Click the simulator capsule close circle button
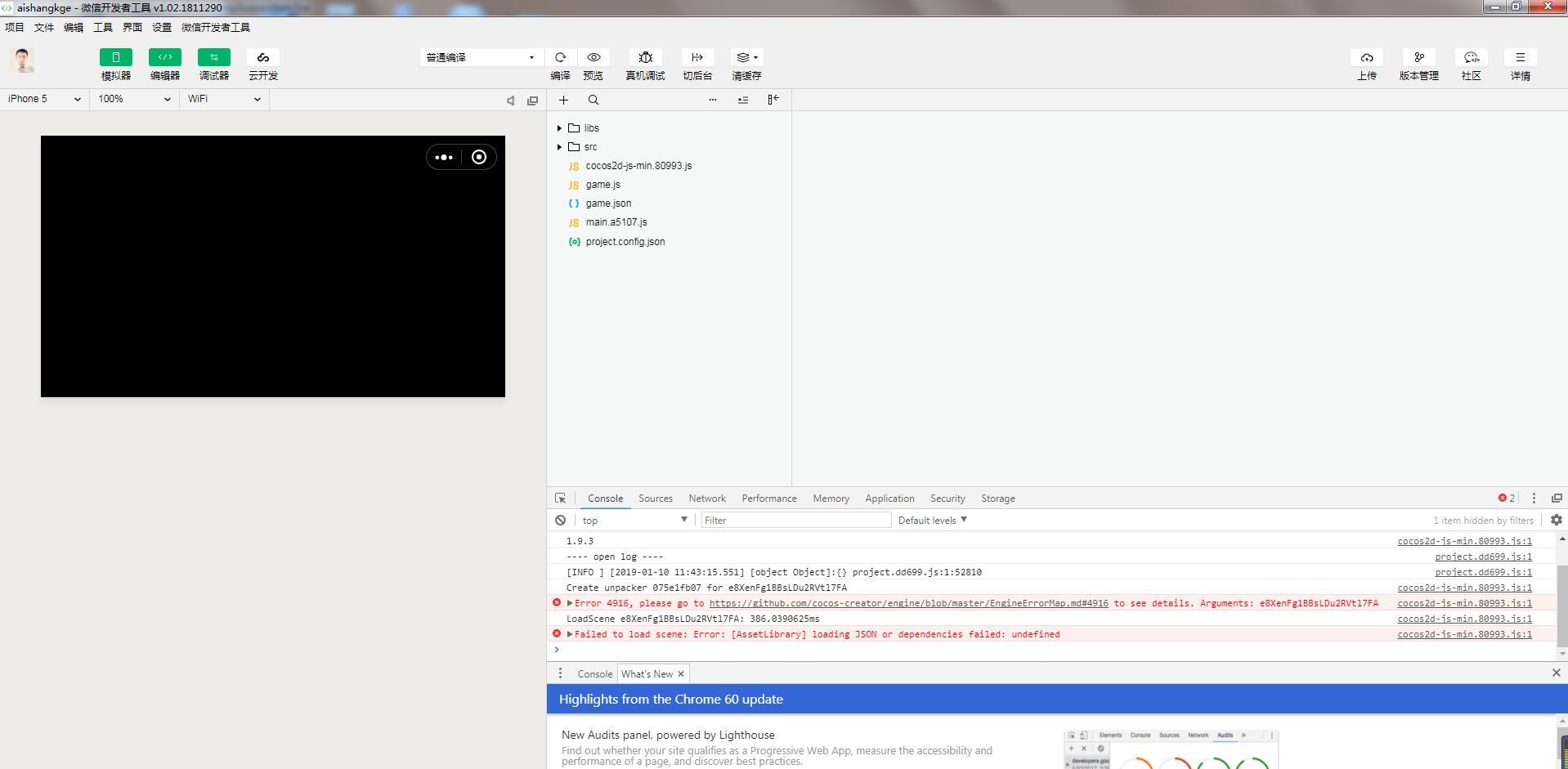Screen dimensions: 1568x769 pos(479,157)
